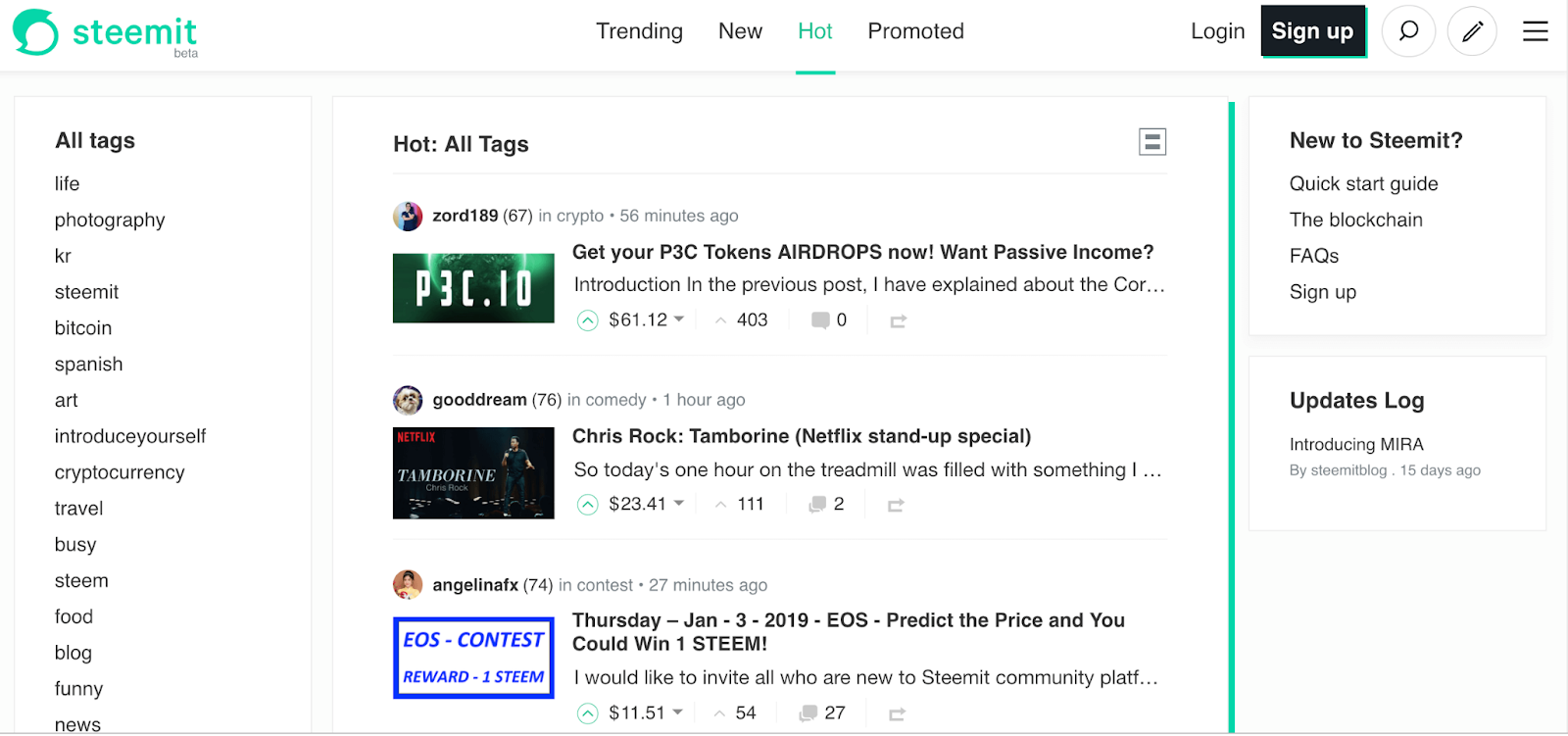This screenshot has width=1568, height=736.
Task: Go to the Promoted tab
Action: (915, 31)
